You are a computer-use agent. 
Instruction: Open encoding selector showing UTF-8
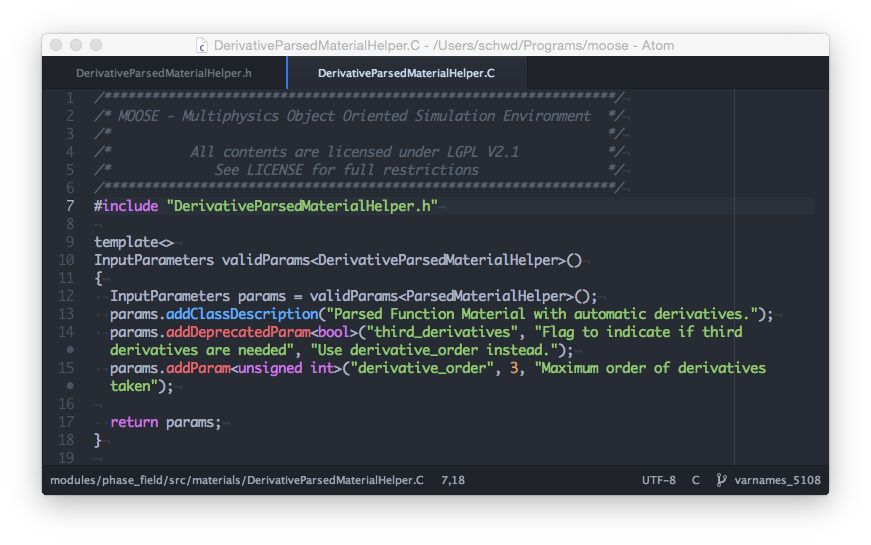[x=658, y=481]
